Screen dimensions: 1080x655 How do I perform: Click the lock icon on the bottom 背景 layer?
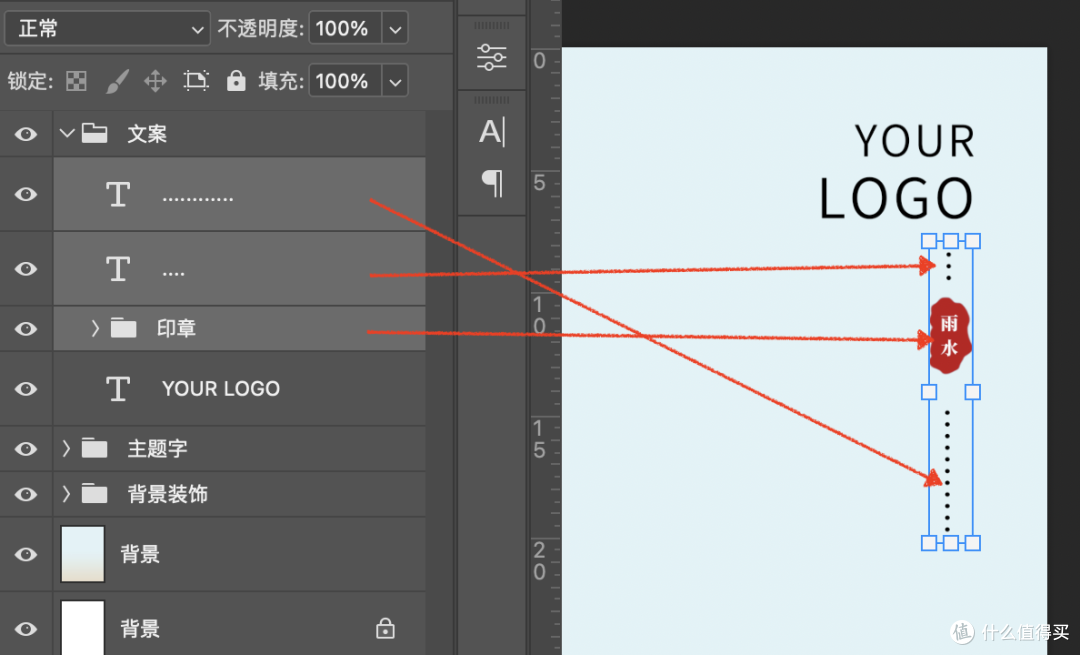click(385, 628)
